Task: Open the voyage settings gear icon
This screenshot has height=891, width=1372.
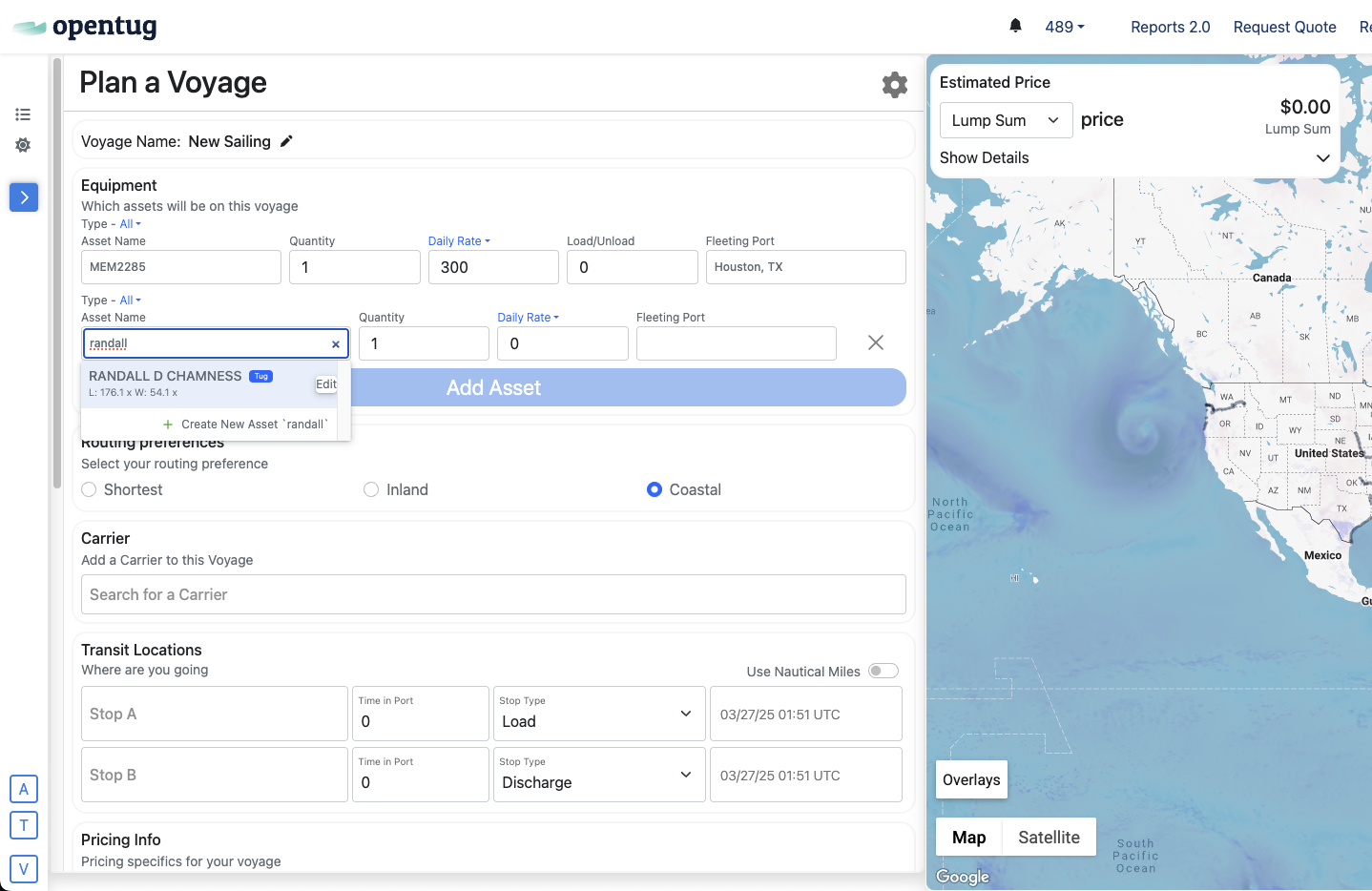Action: pyautogui.click(x=894, y=85)
